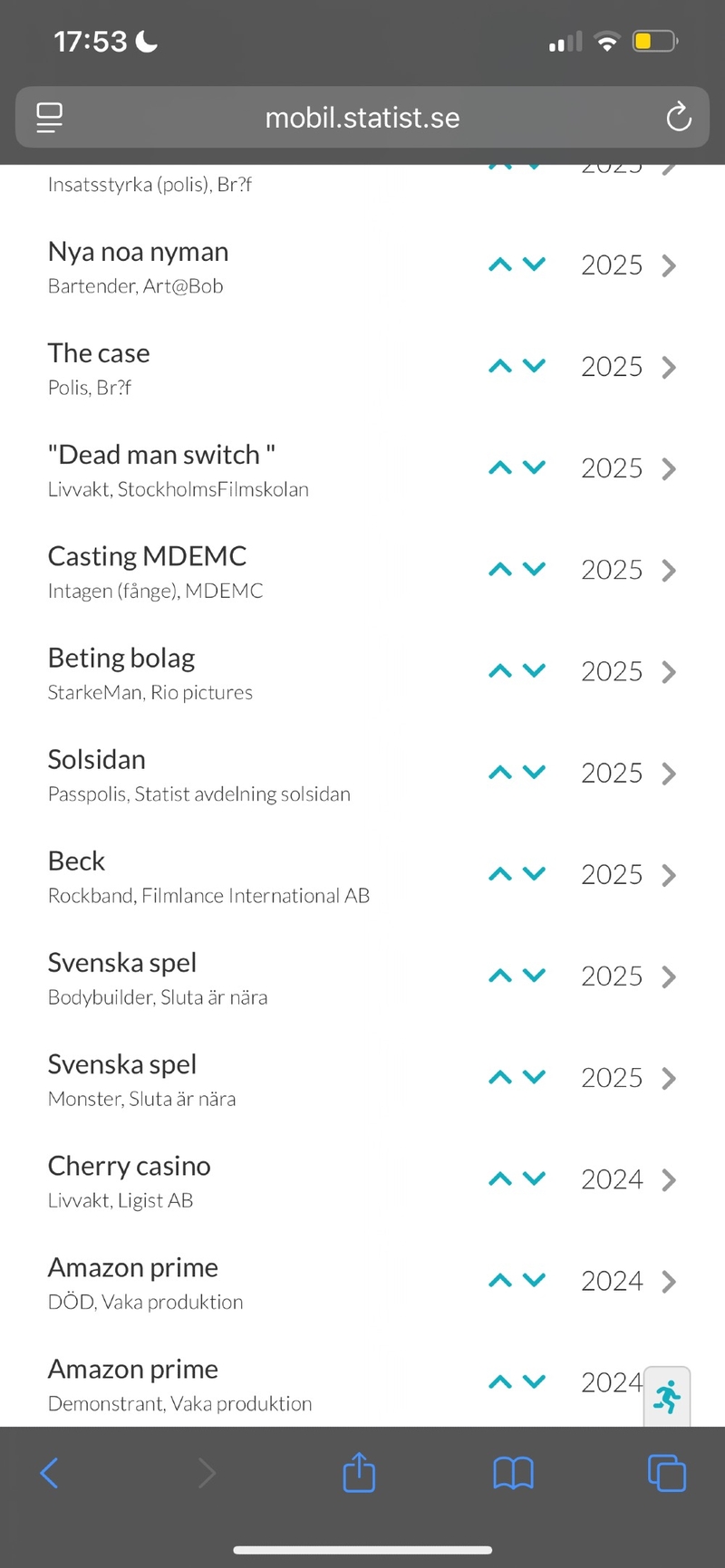This screenshot has height=1568, width=725.
Task: Move Solsidan entry up one position
Action: pos(500,773)
